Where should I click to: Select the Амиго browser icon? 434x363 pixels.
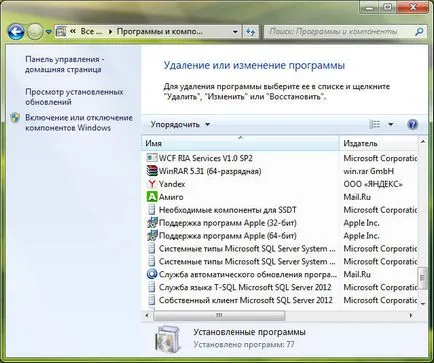pyautogui.click(x=152, y=197)
